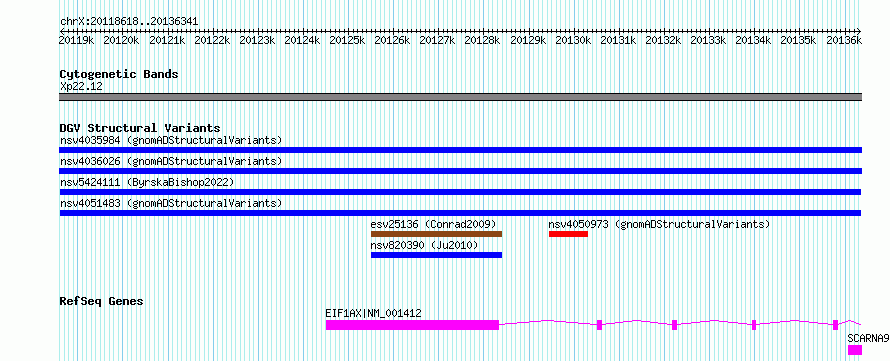The height and width of the screenshot is (361, 890).
Task: Click the 20135k ruler tick label
Action: point(799,40)
